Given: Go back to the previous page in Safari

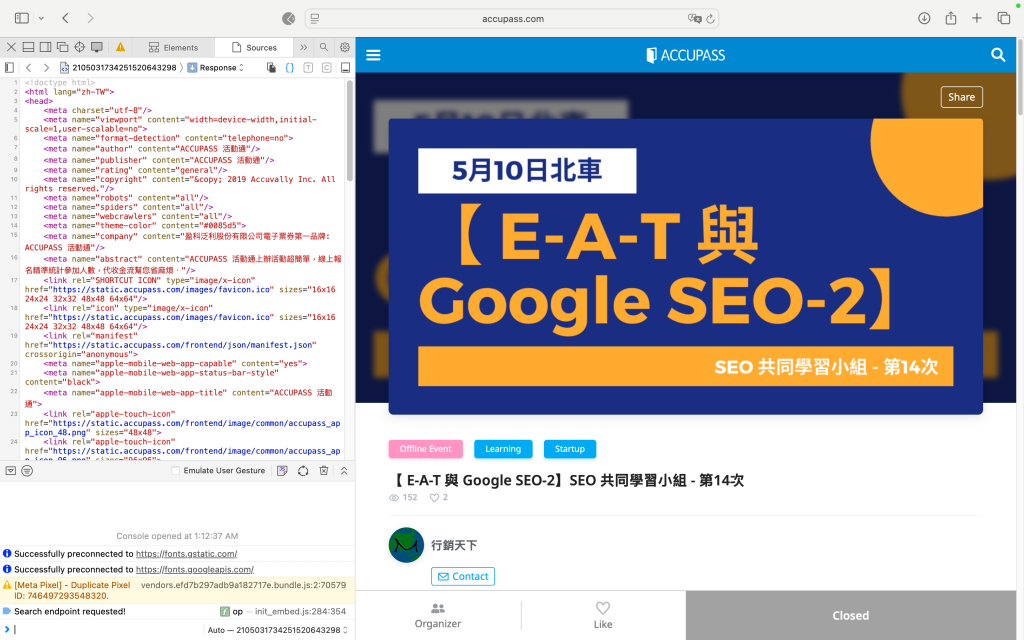Looking at the screenshot, I should [x=65, y=18].
